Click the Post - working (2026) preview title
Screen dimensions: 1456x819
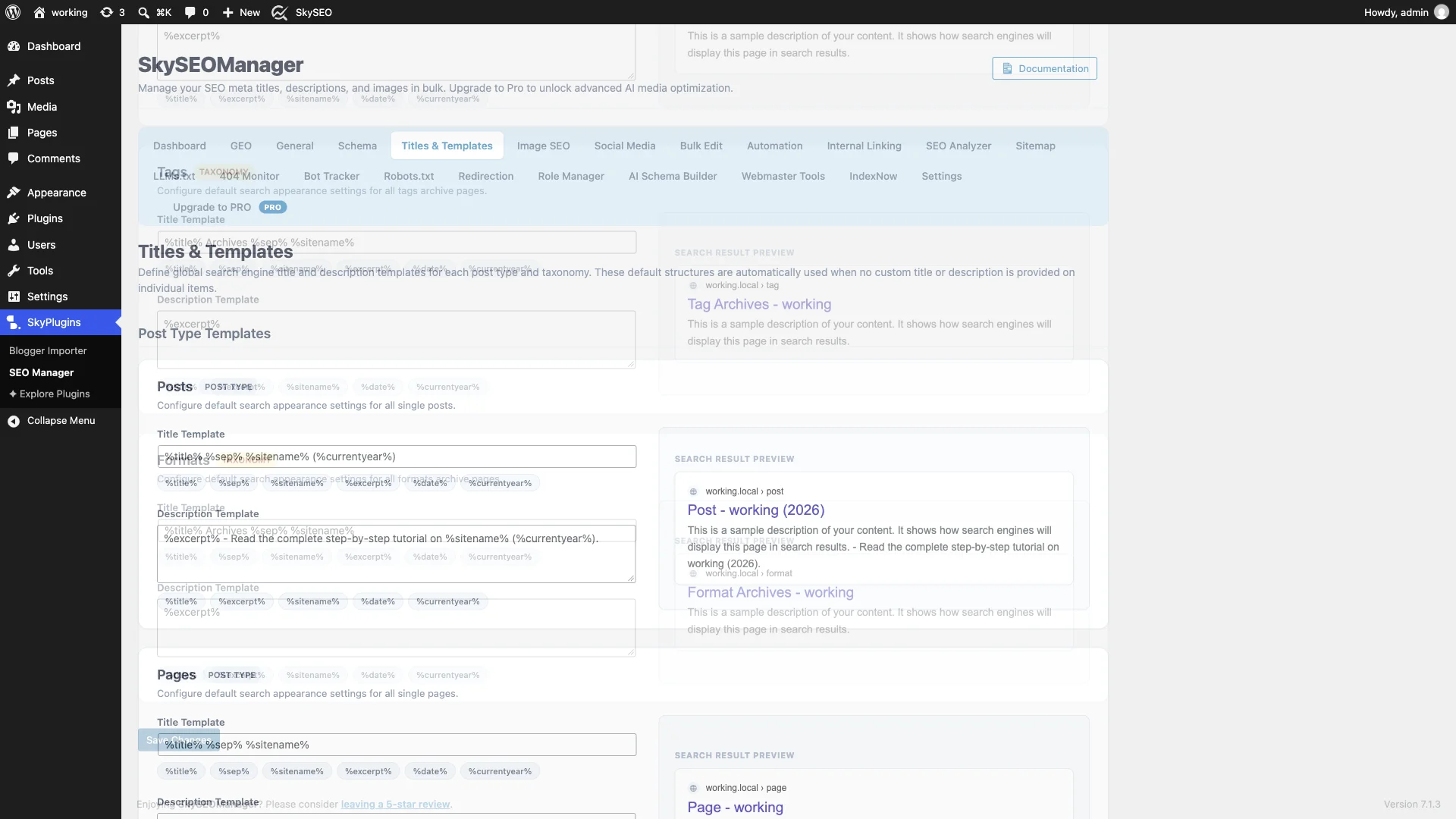(x=756, y=510)
